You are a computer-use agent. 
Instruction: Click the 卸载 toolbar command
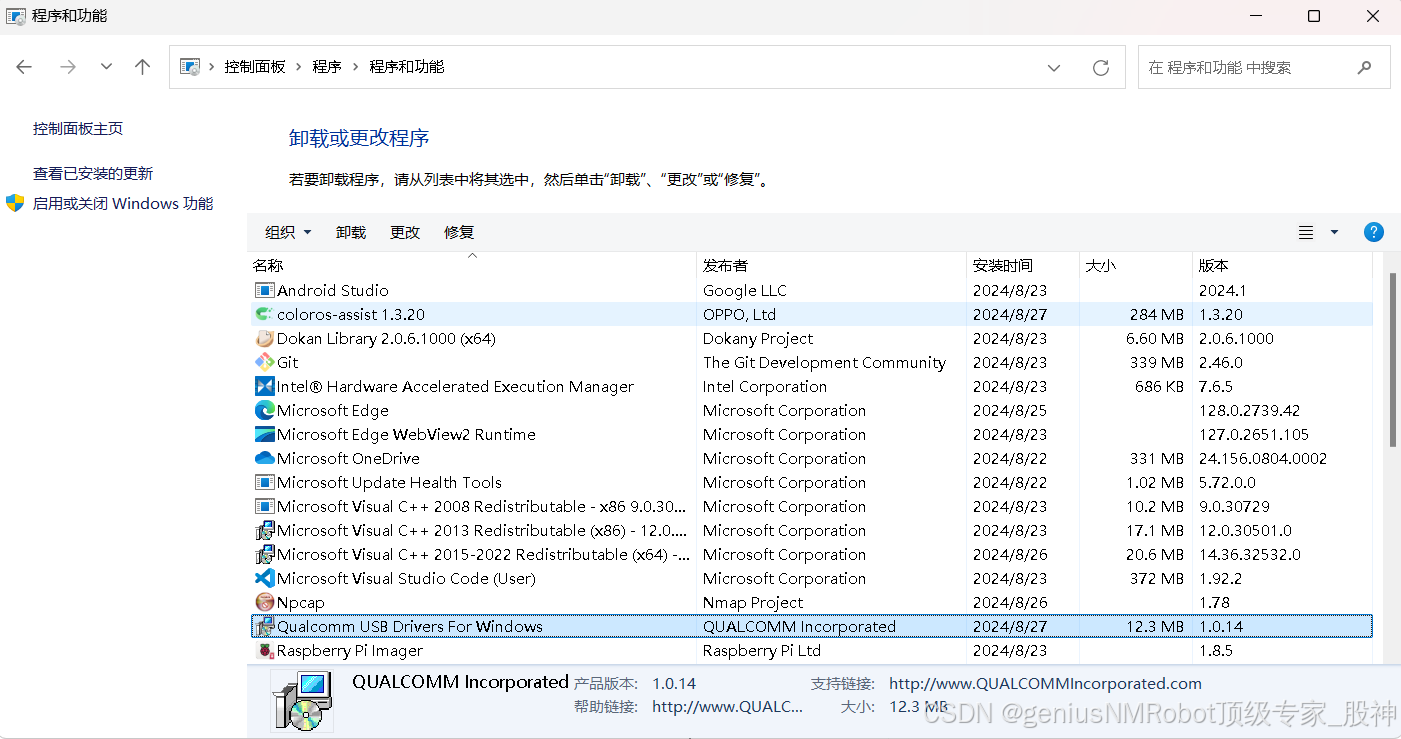point(351,232)
